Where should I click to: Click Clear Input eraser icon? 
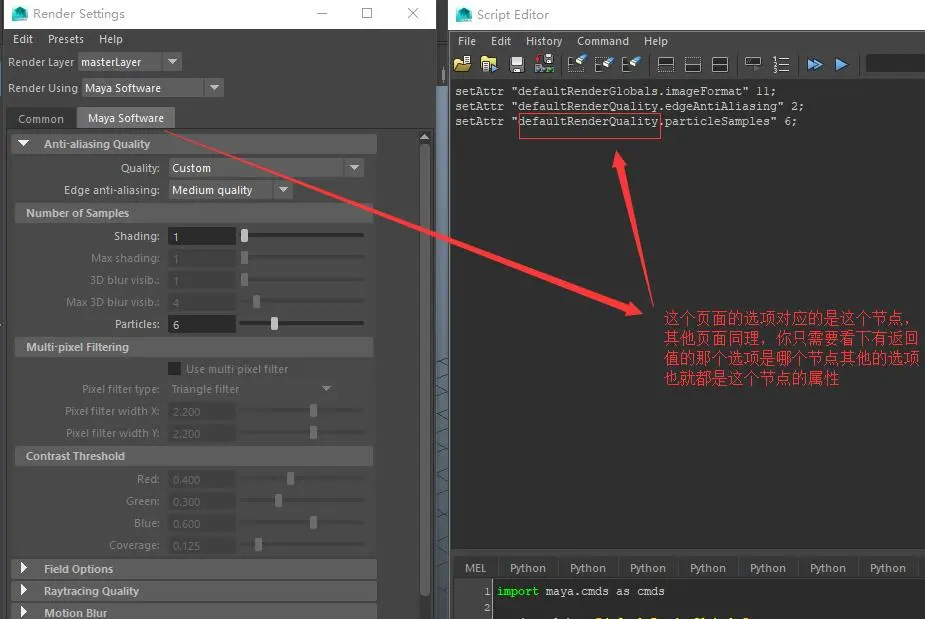point(603,64)
